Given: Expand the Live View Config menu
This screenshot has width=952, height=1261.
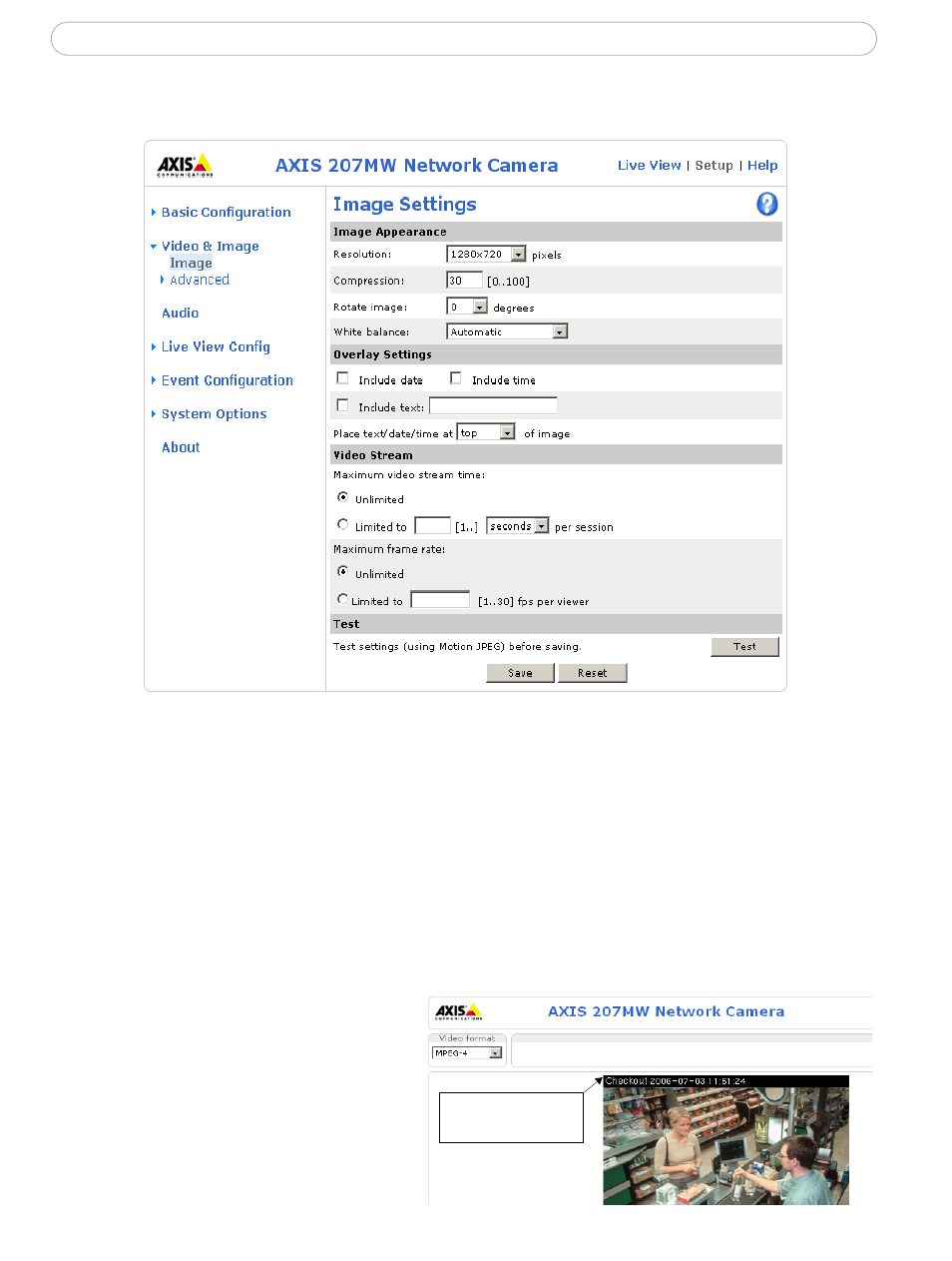Looking at the screenshot, I should (216, 347).
